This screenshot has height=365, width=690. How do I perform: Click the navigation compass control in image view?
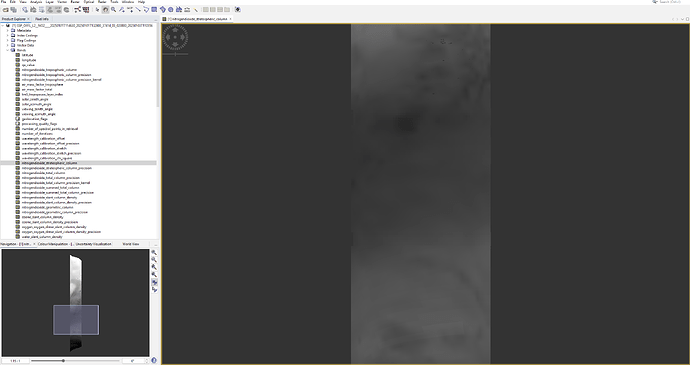tap(175, 37)
